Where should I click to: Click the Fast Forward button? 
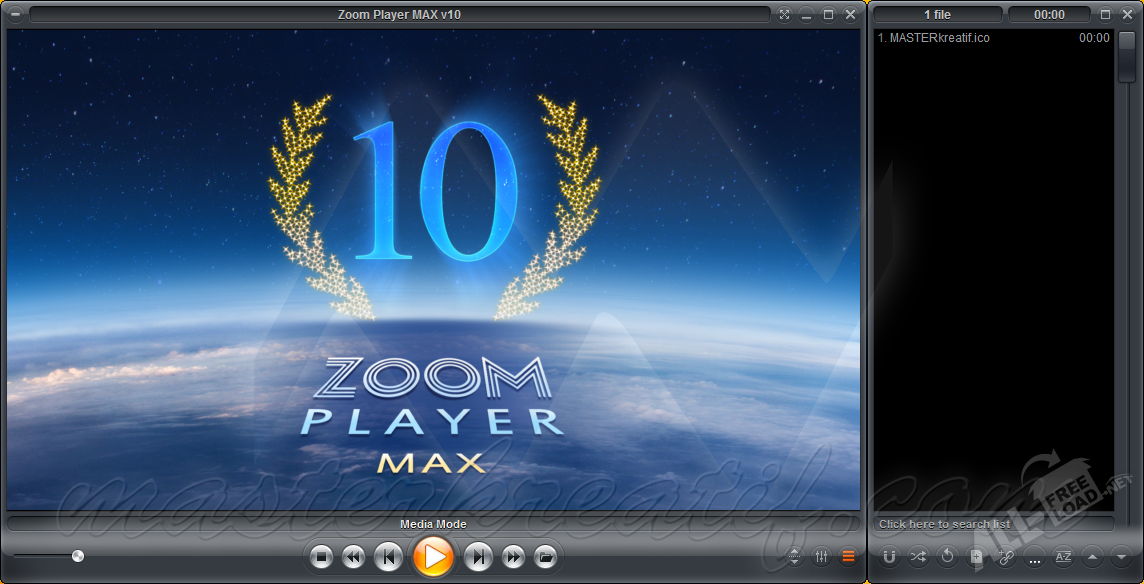click(513, 556)
